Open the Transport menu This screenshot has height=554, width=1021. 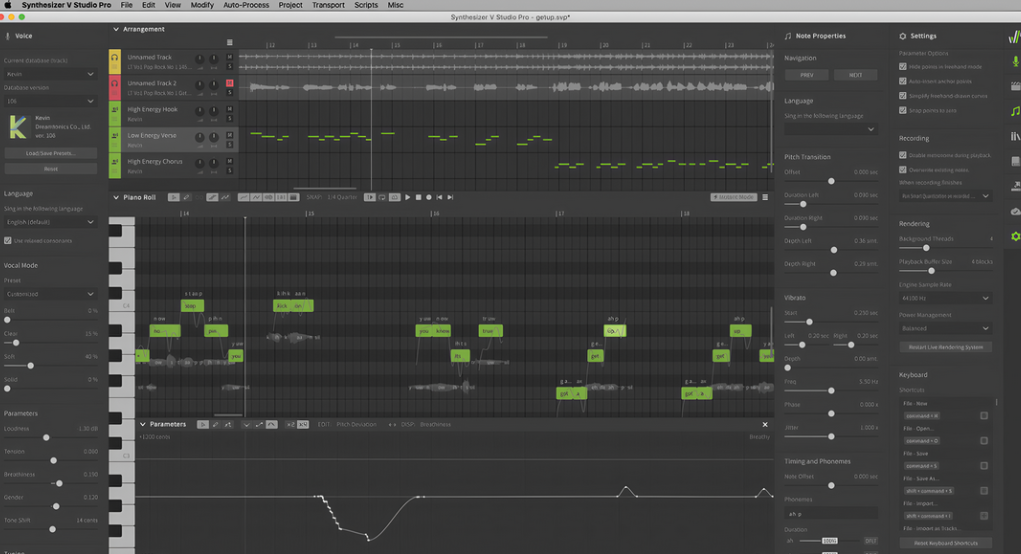coord(328,5)
